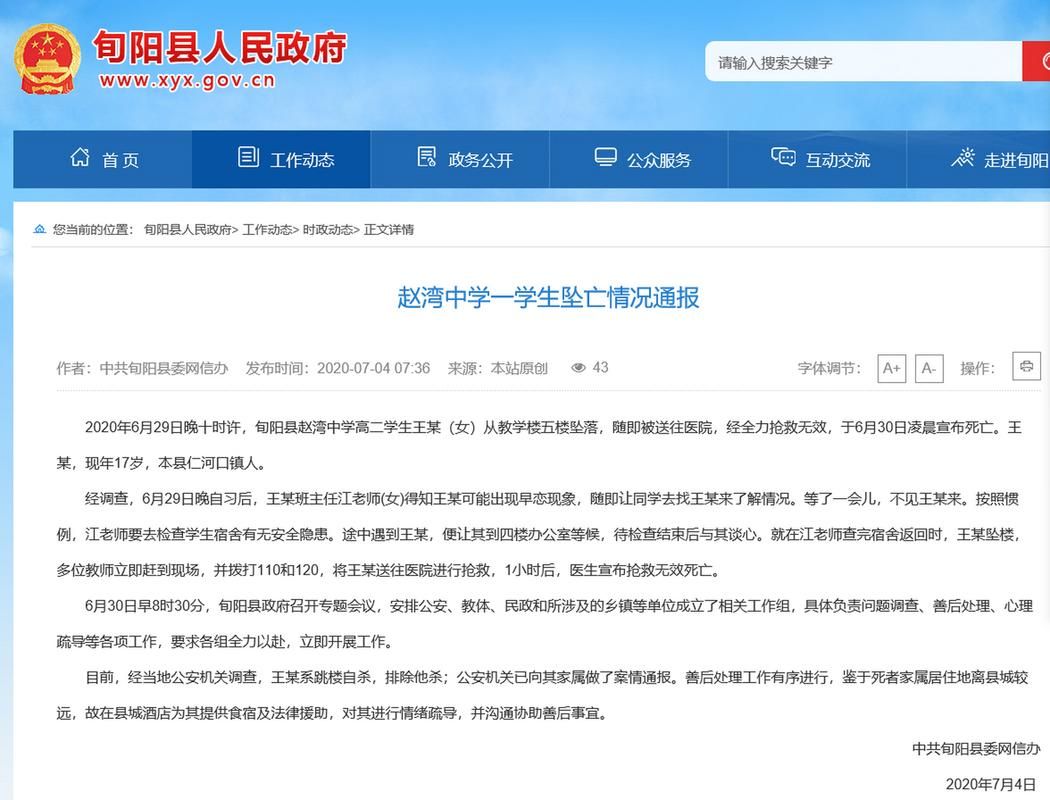Click the signature 中共旬阳县委网信办 at bottom

pos(976,748)
